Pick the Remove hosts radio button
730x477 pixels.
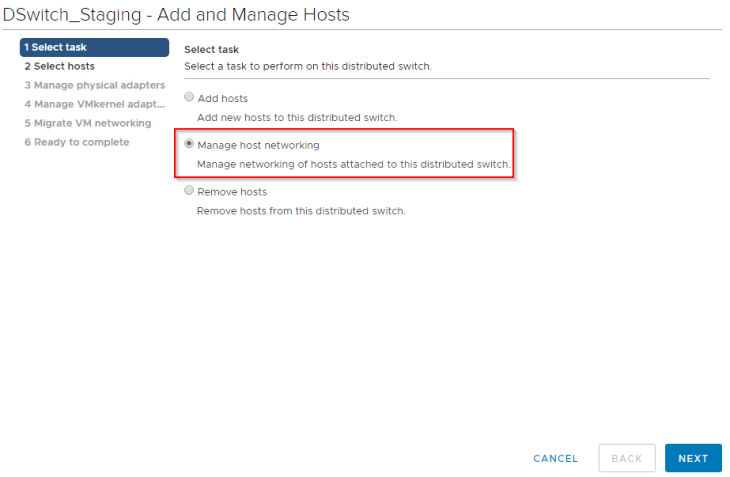[x=189, y=191]
